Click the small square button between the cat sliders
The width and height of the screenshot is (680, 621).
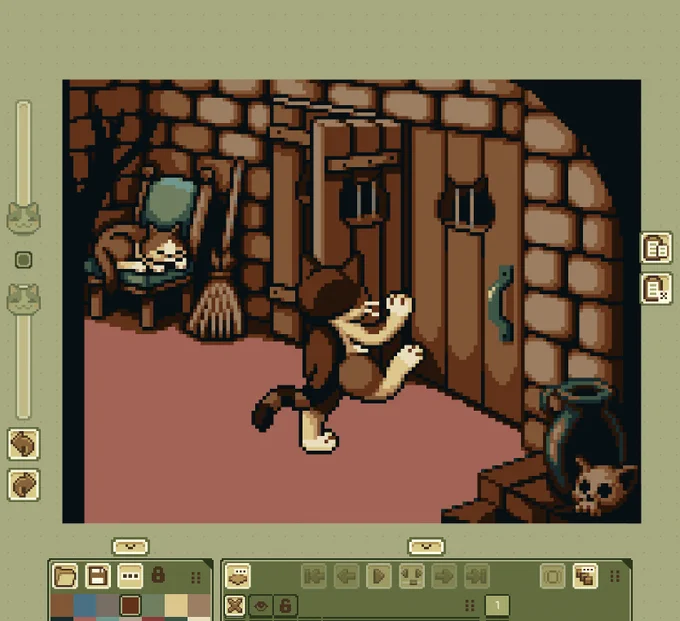pos(23,260)
